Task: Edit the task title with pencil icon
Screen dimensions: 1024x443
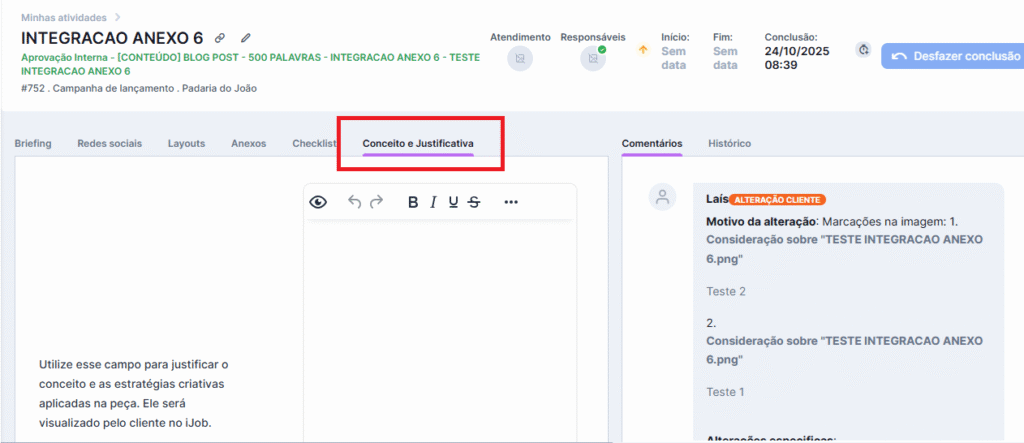Action: pyautogui.click(x=245, y=38)
